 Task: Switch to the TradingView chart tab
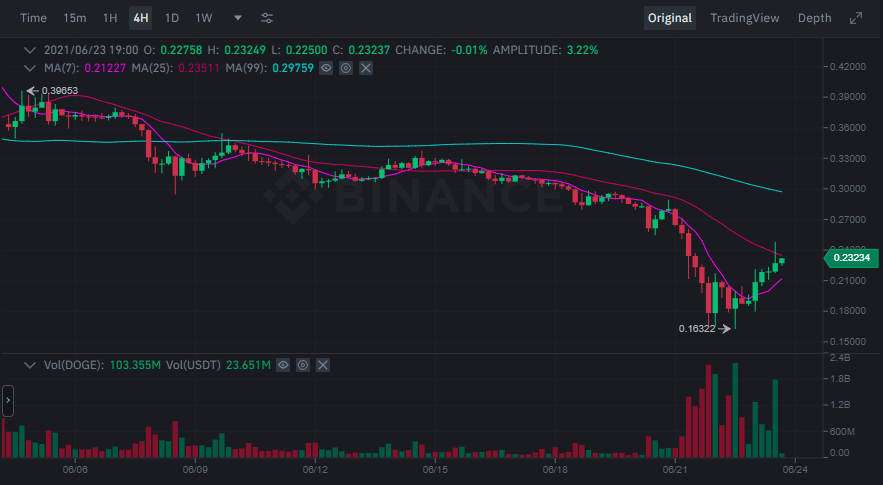(x=744, y=18)
